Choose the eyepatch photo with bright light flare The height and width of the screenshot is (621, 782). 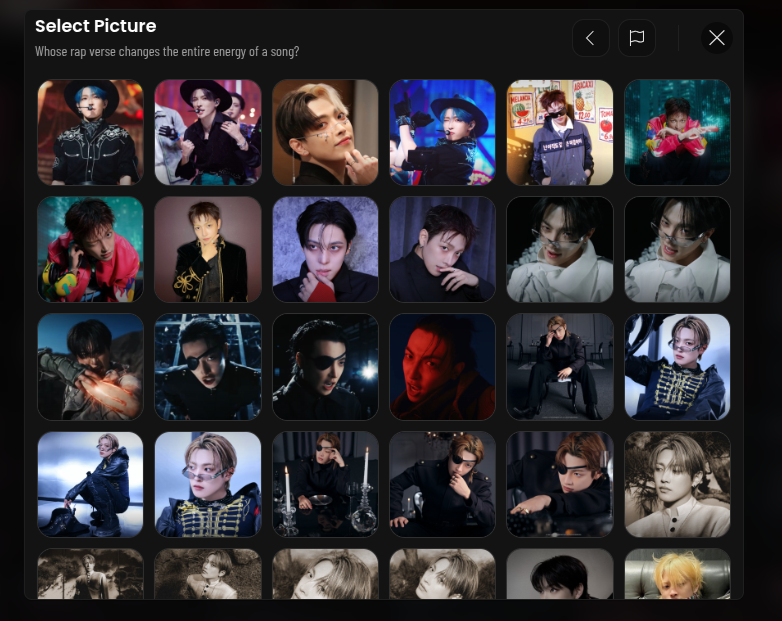(325, 367)
